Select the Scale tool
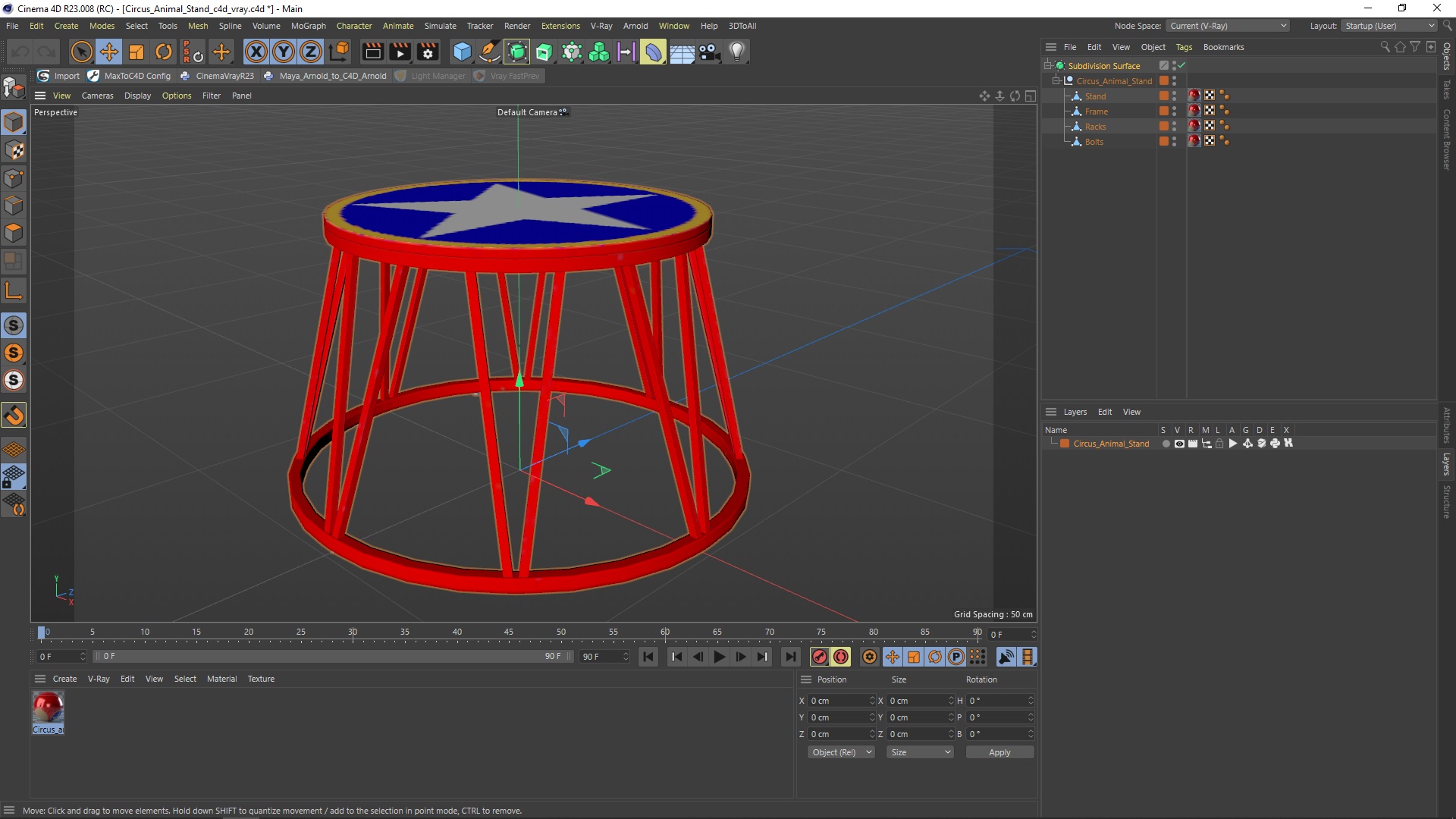 [136, 52]
